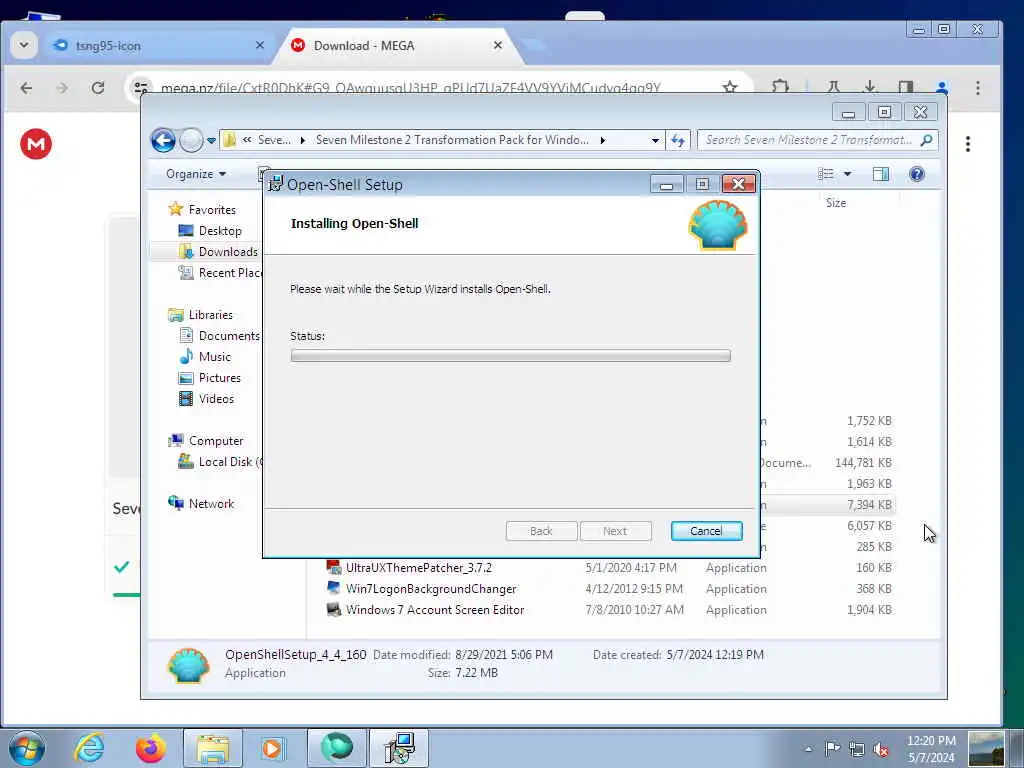The image size is (1024, 768).
Task: Bookmark page with the star icon
Action: [x=729, y=88]
